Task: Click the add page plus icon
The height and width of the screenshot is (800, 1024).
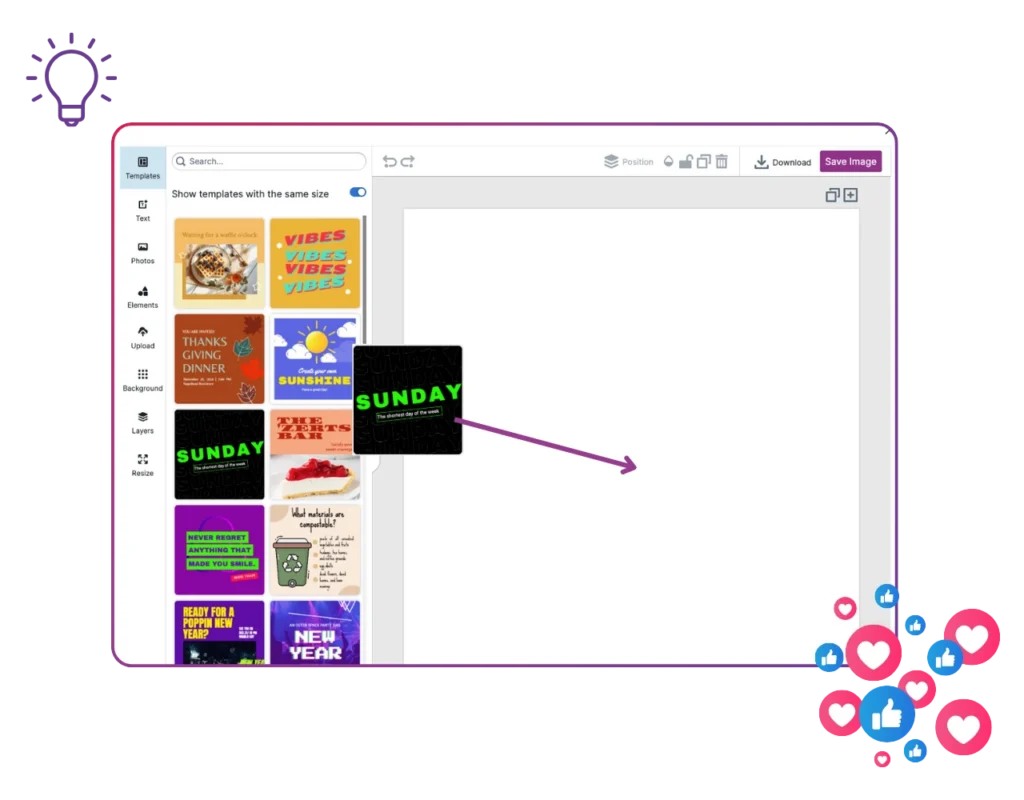Action: click(x=851, y=195)
